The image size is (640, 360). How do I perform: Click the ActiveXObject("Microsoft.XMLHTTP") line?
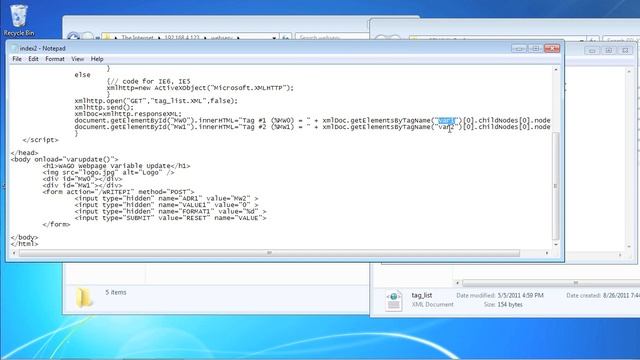click(x=200, y=88)
